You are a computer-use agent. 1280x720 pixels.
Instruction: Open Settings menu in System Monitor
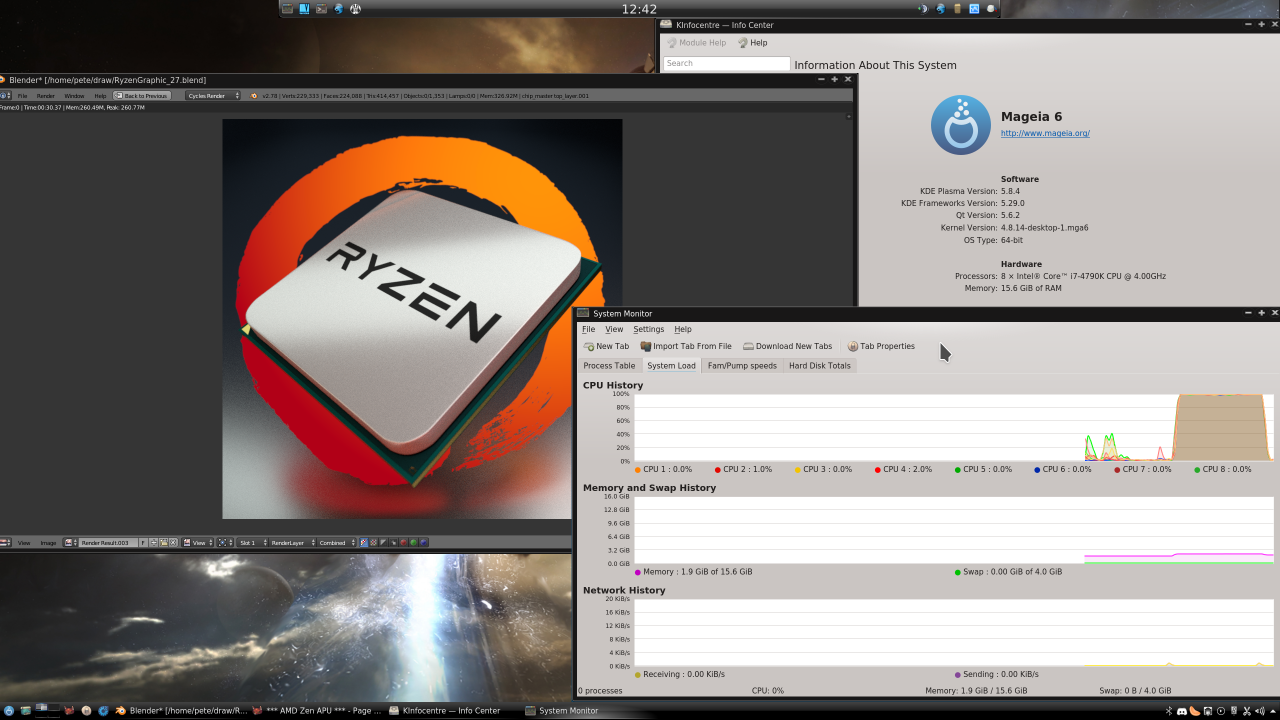[x=648, y=329]
